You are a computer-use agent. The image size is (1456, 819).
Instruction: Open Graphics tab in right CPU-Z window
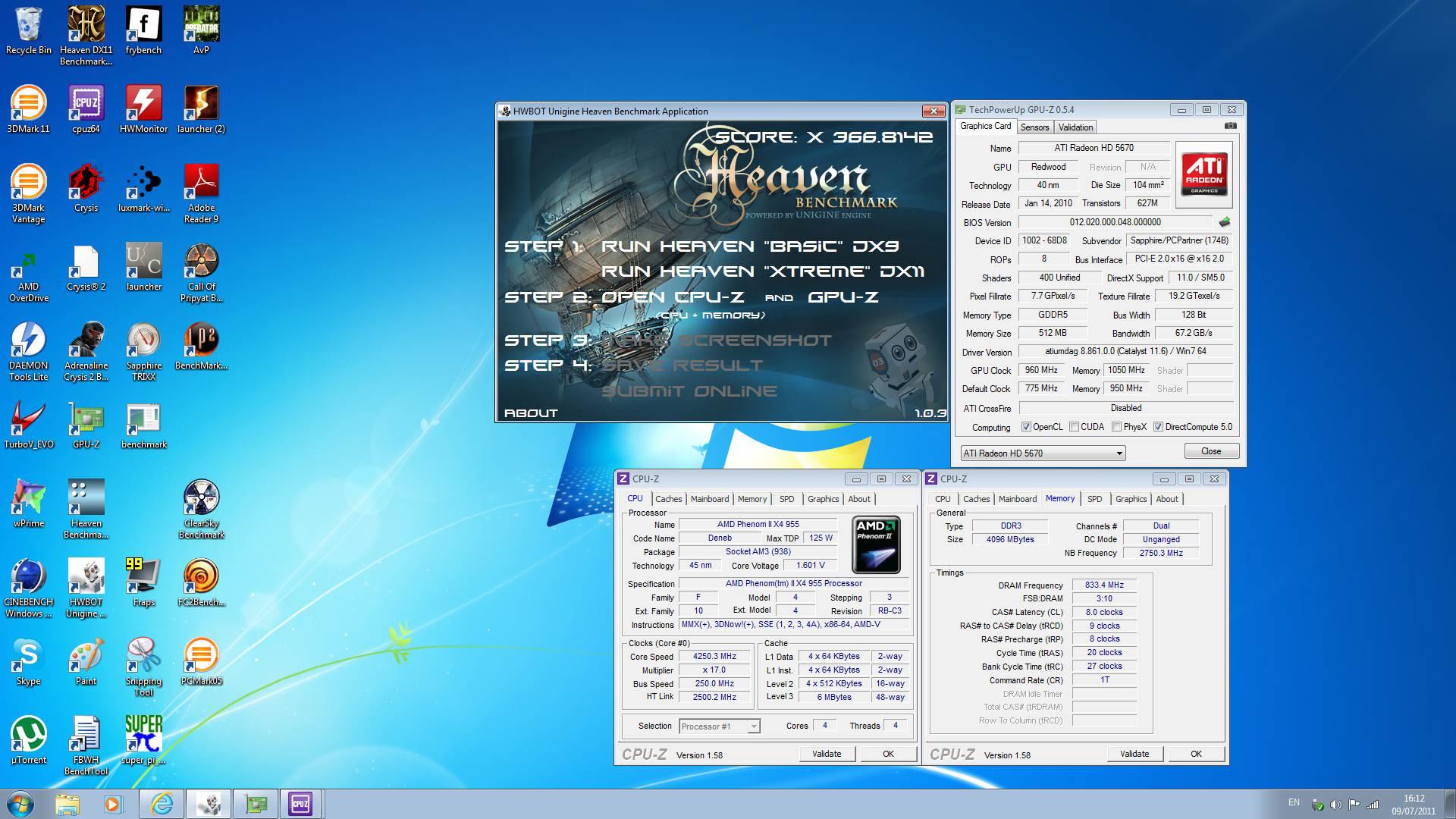(x=1131, y=499)
